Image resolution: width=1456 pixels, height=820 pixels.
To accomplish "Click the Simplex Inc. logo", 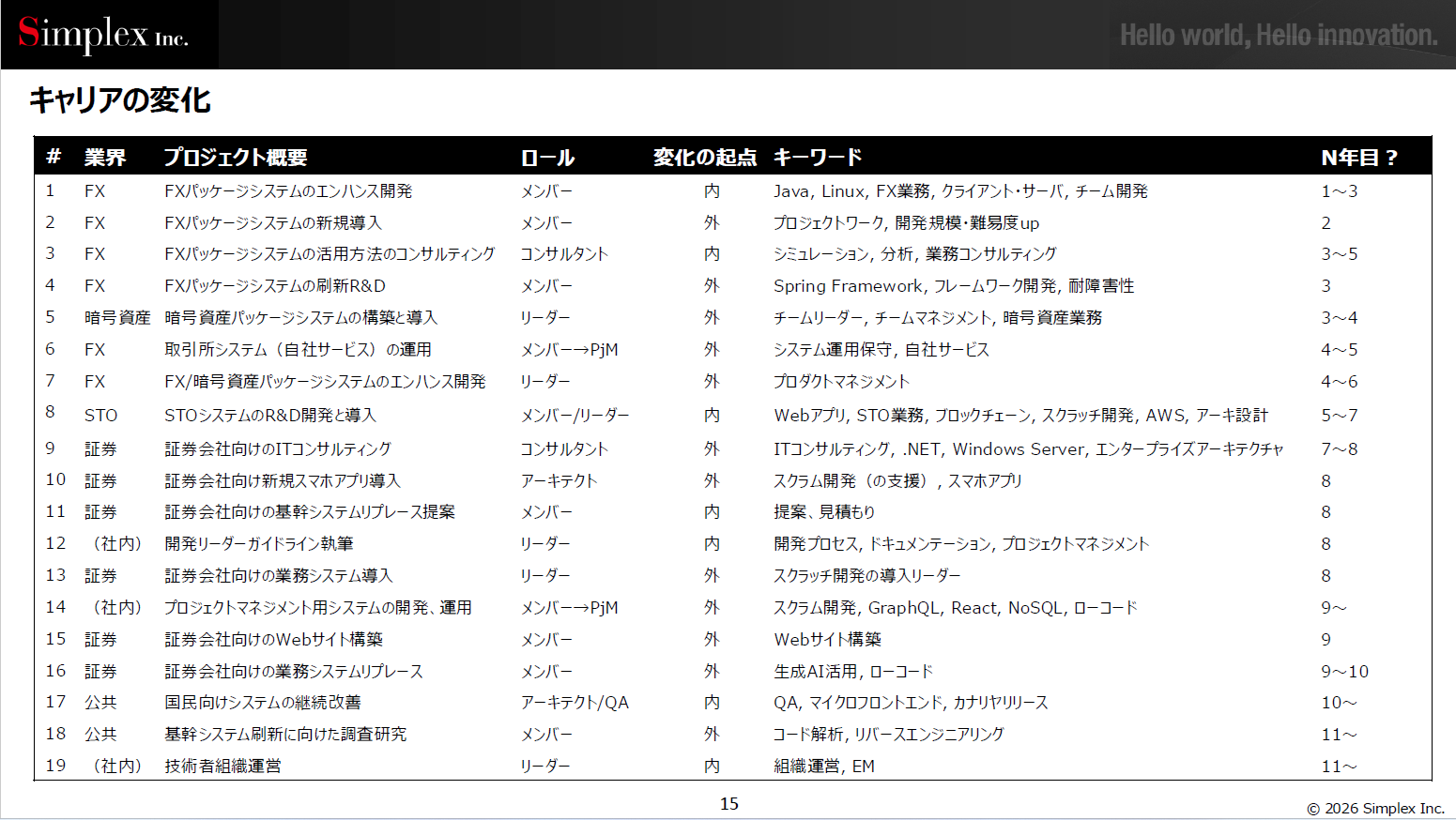I will tap(103, 35).
